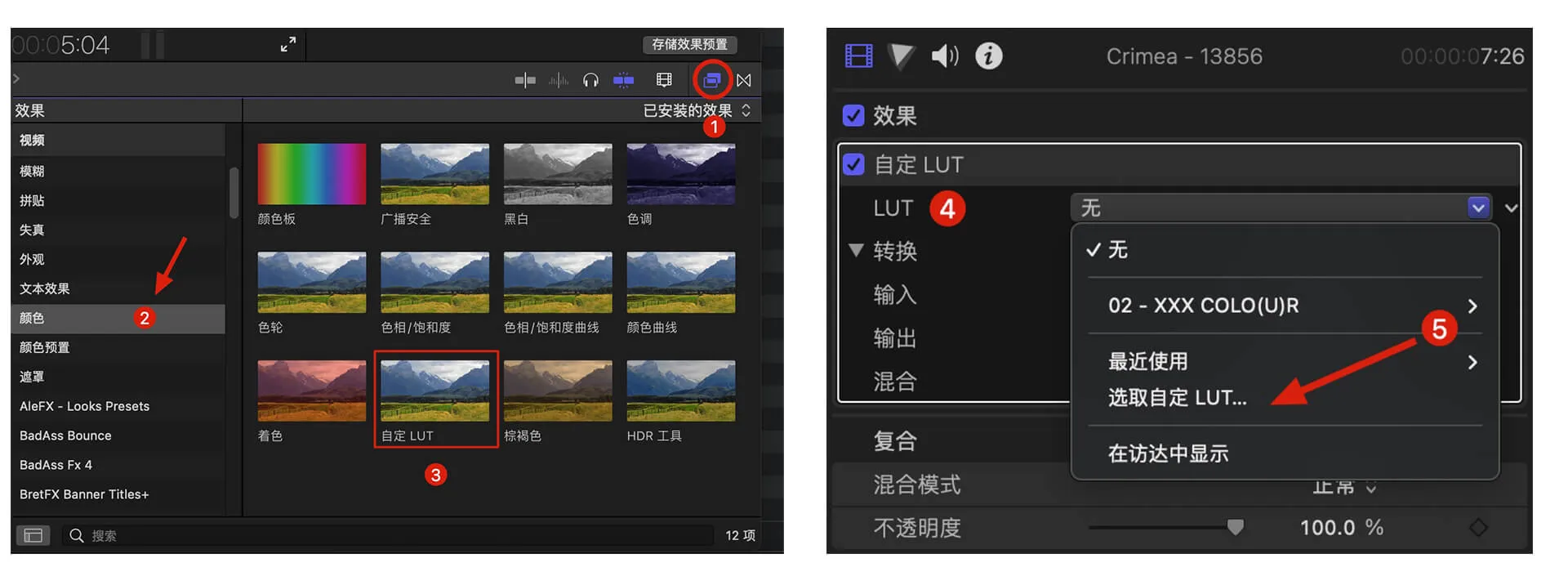Viewport: 1568px width, 585px height.
Task: Switch to the Audio inspector speaker icon
Action: 945,56
